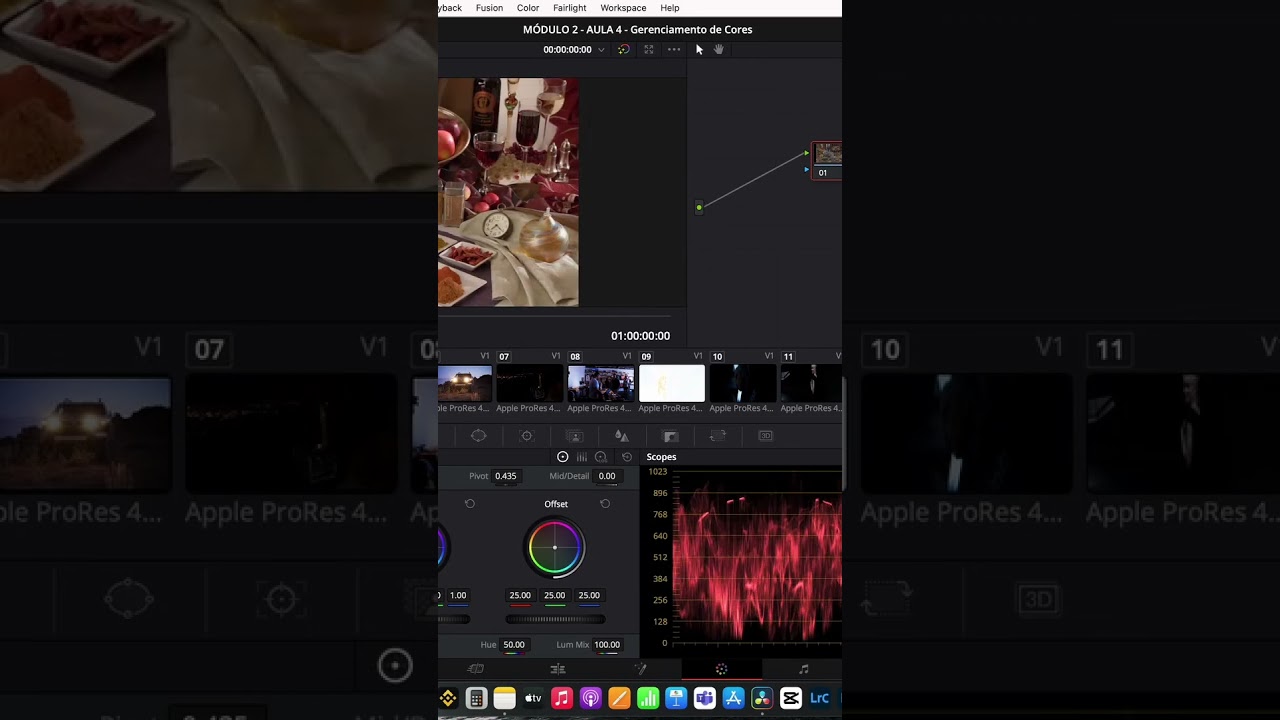Switch to primaries color wheels mode
The image size is (1280, 720).
click(x=563, y=457)
